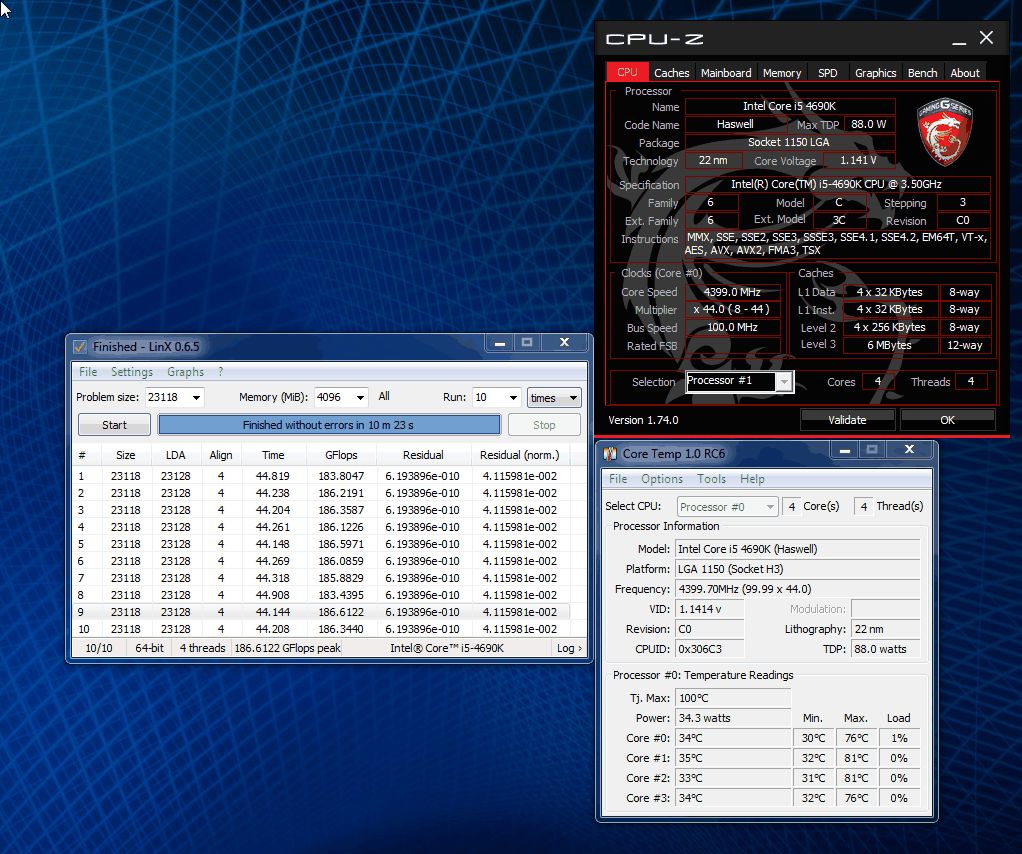
Task: Click the Core #0 load 1% value
Action: pyautogui.click(x=899, y=738)
